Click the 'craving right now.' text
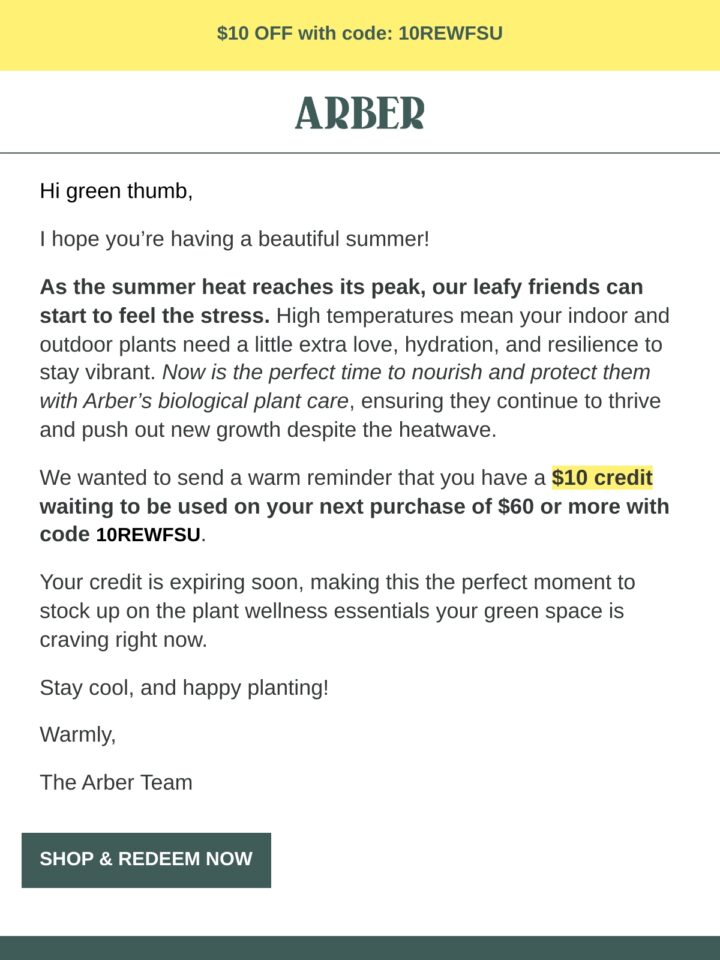The height and width of the screenshot is (960, 720). tap(124, 640)
